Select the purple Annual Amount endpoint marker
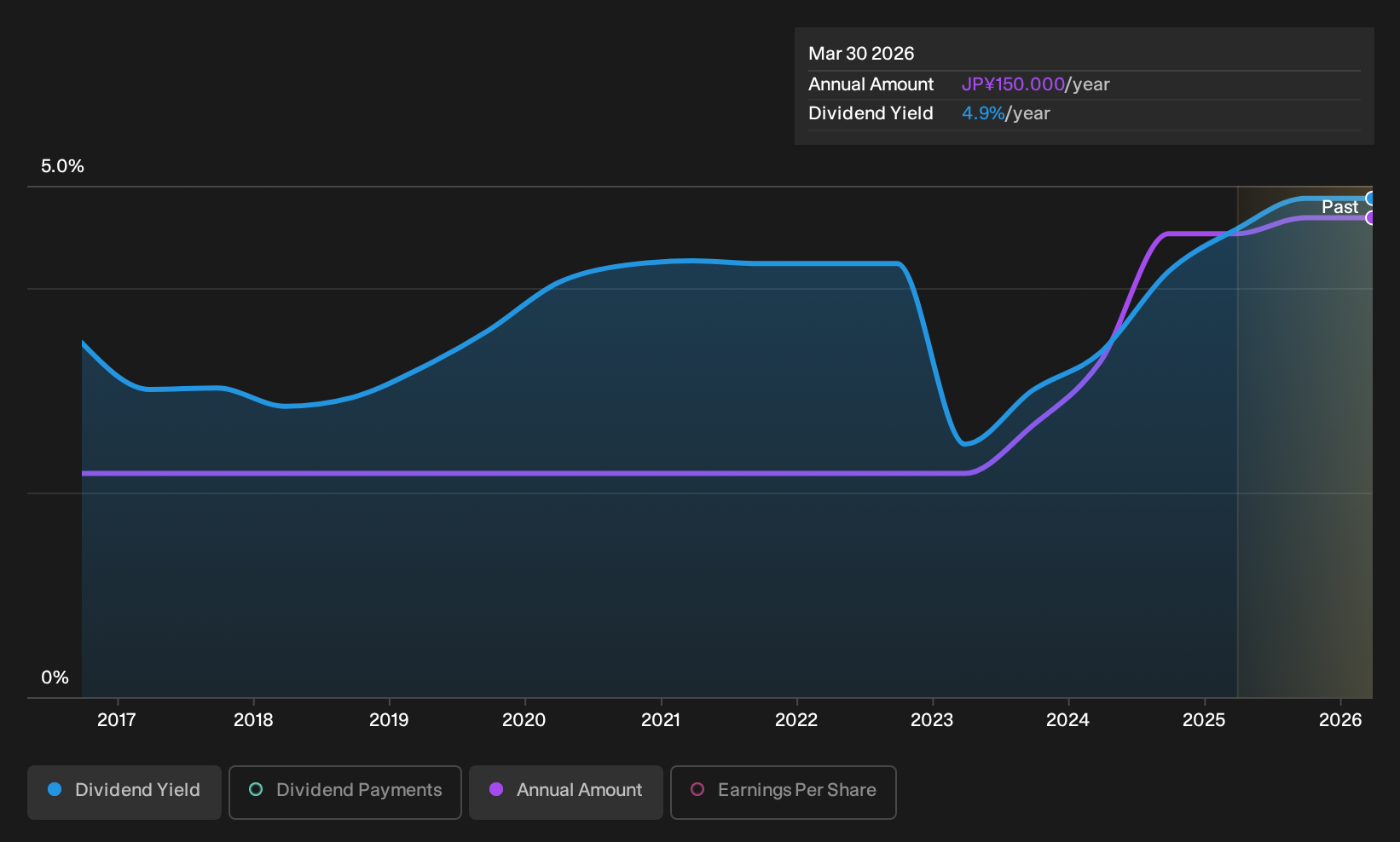 click(1371, 218)
